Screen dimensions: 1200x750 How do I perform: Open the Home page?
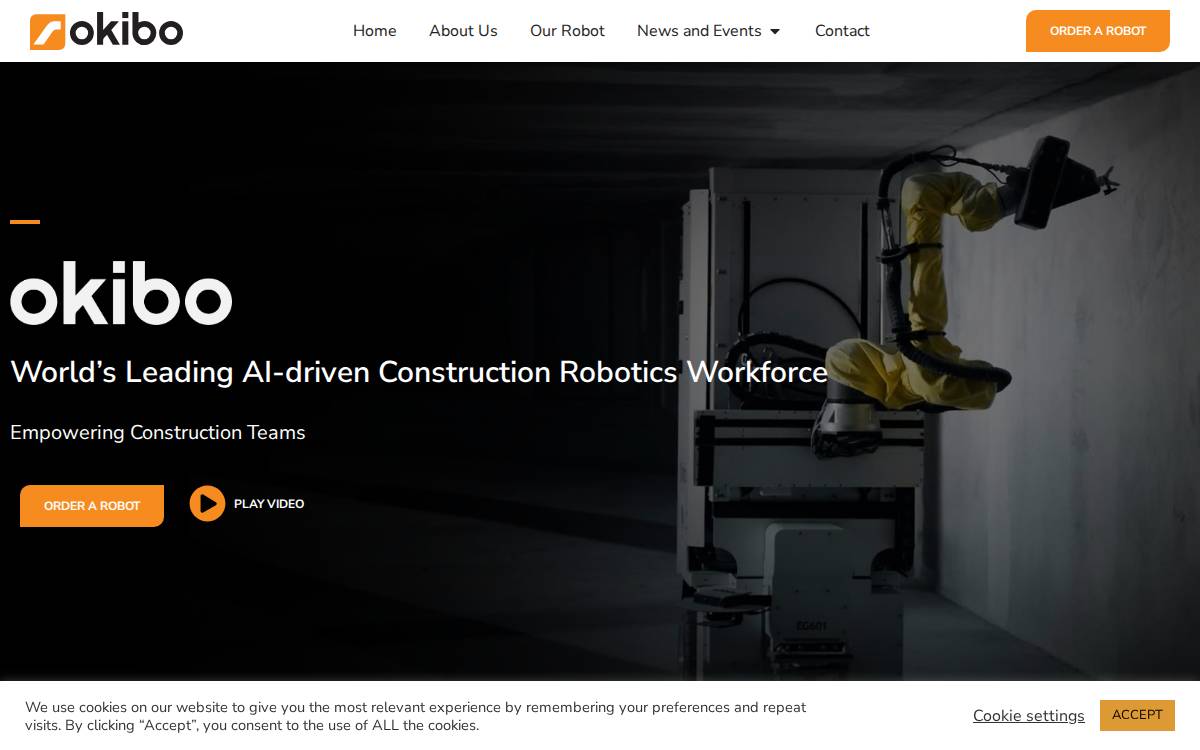point(375,31)
